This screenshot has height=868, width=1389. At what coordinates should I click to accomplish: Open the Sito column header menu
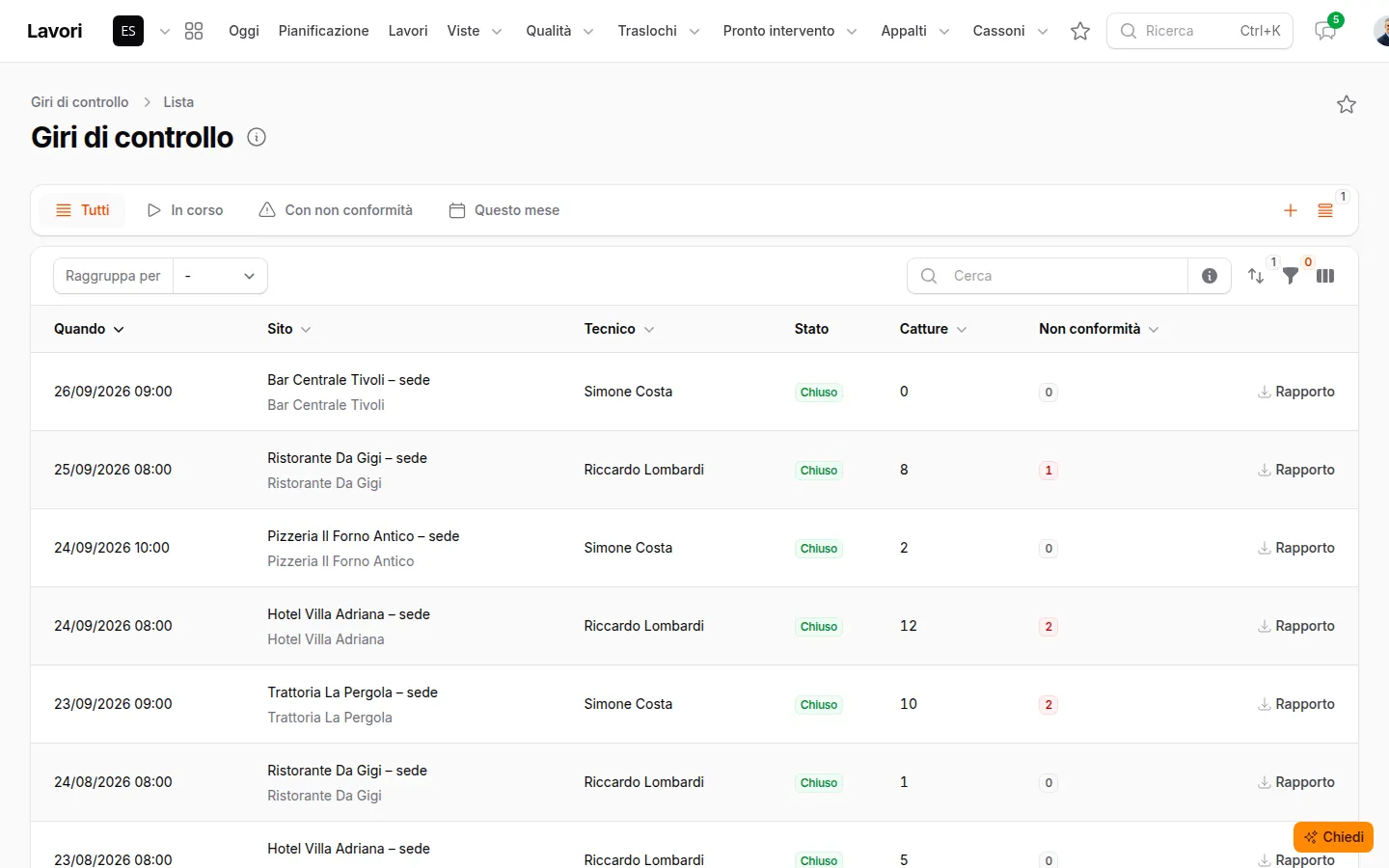[x=289, y=329]
